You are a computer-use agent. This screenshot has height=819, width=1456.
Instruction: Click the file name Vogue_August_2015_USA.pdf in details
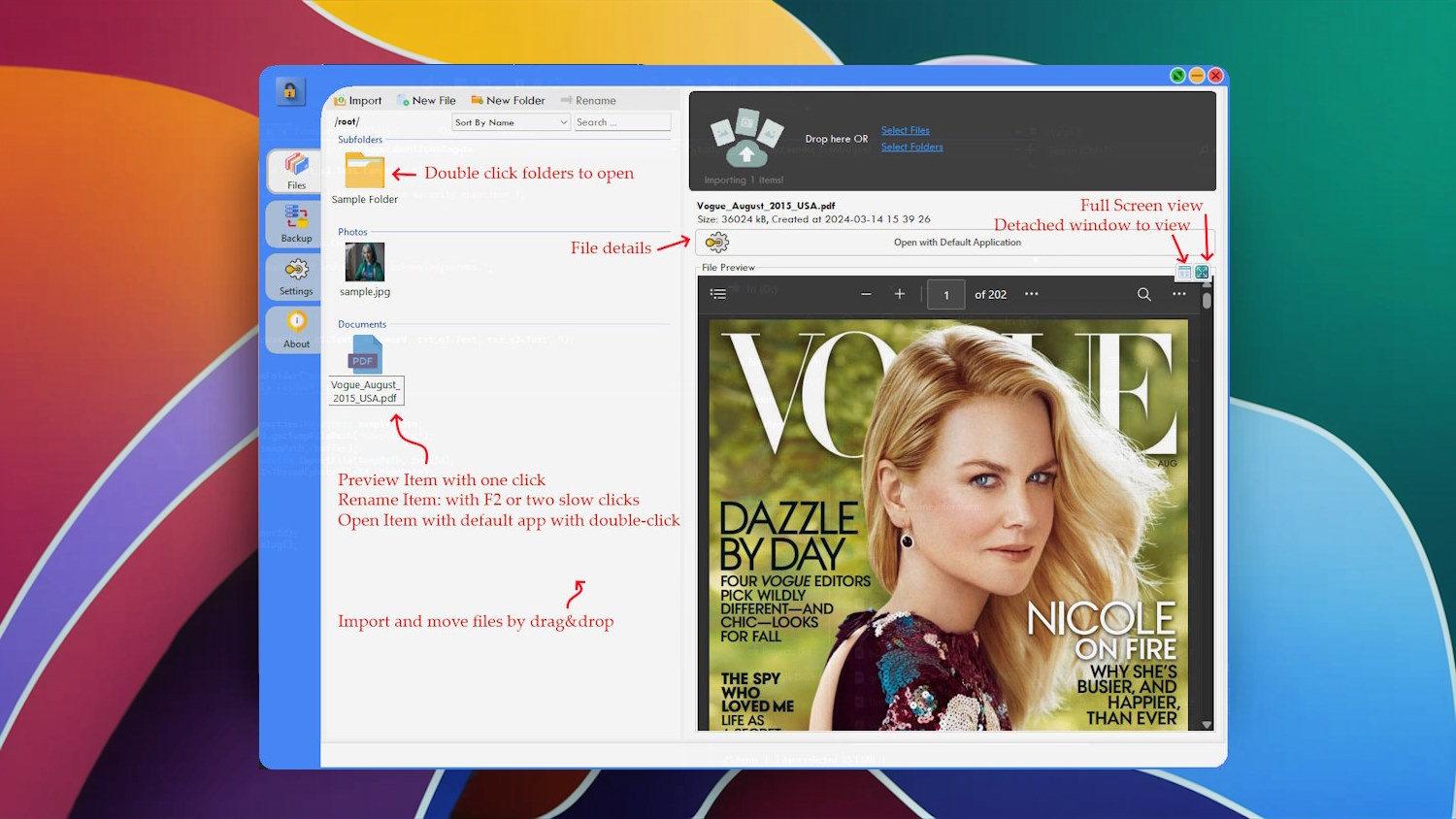tap(766, 206)
